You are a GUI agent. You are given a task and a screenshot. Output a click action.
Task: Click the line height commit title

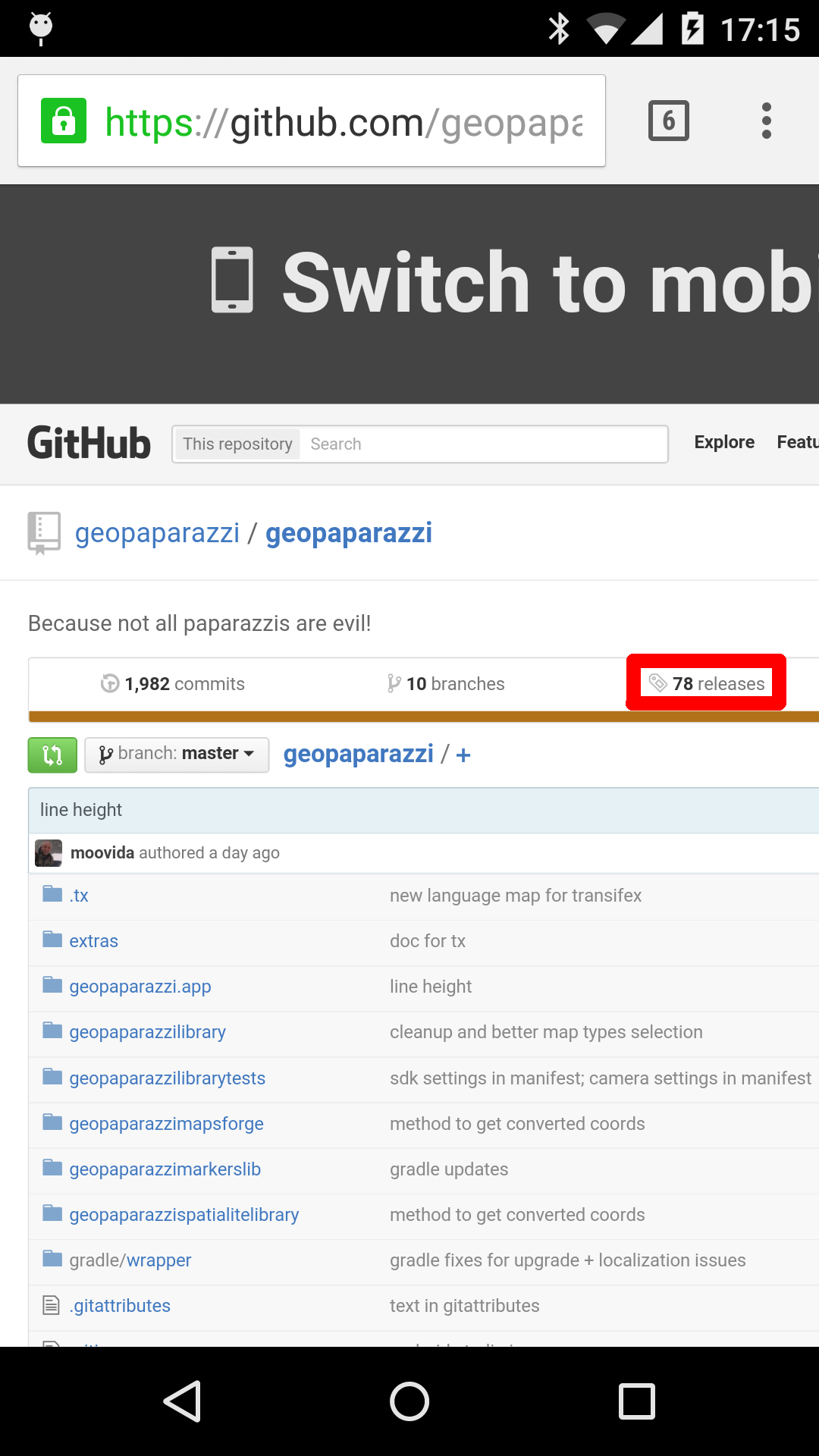click(x=81, y=810)
